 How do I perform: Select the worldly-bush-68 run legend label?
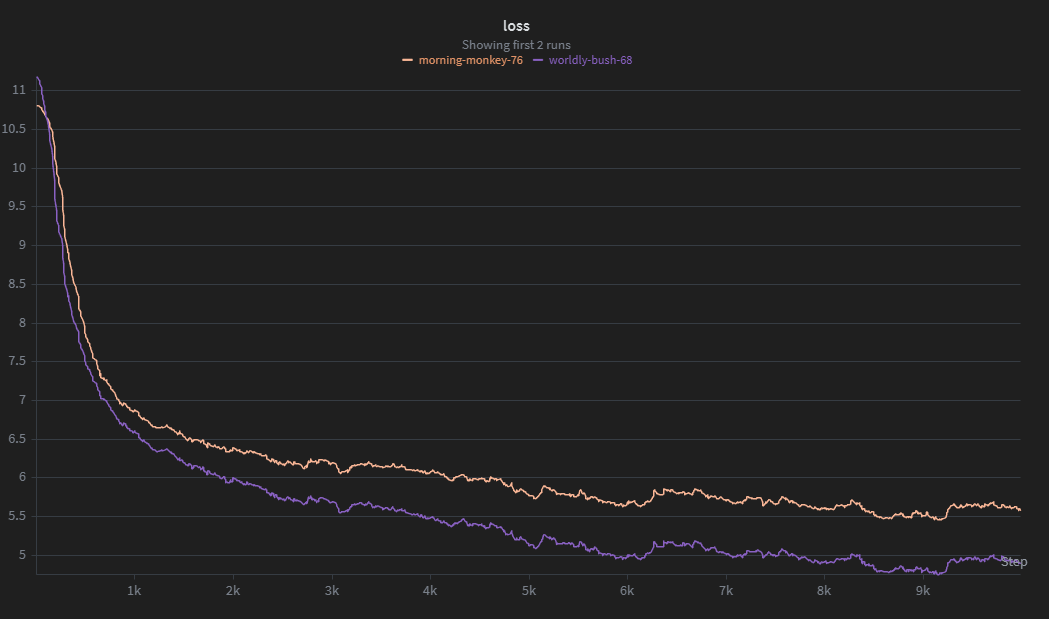(x=590, y=60)
